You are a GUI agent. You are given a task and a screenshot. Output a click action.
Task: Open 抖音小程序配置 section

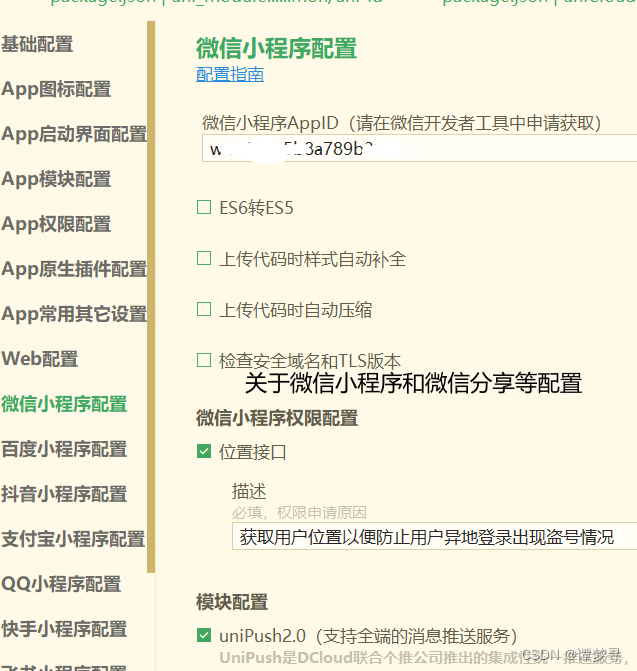point(64,494)
